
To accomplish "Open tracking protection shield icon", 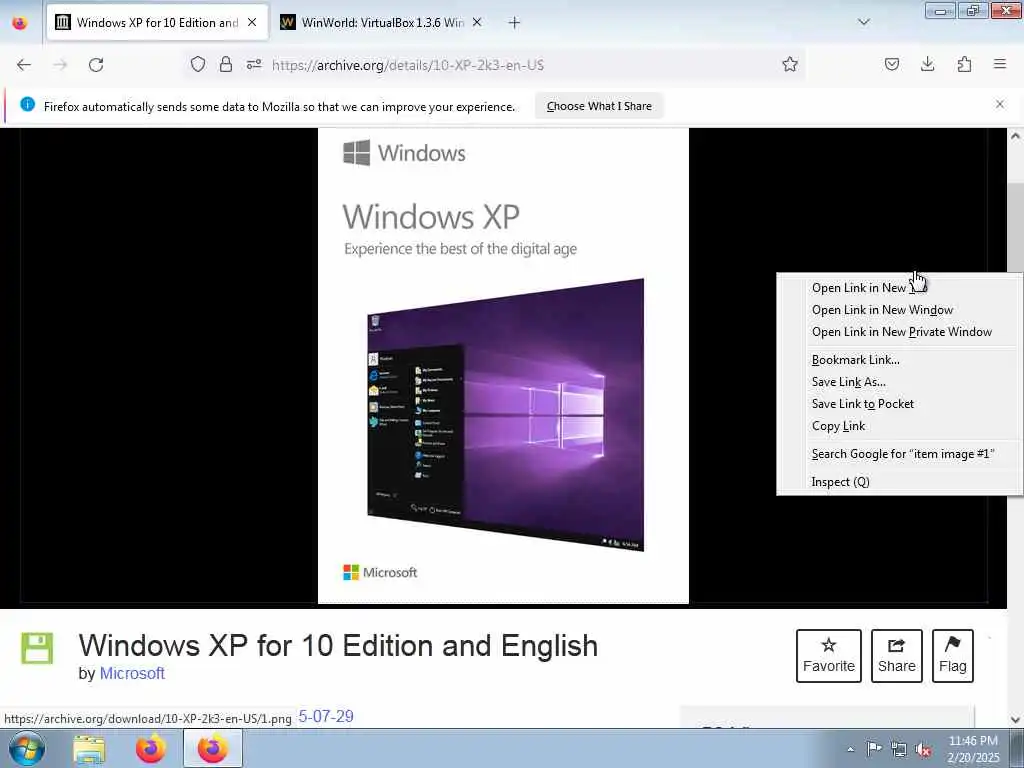I will point(198,64).
